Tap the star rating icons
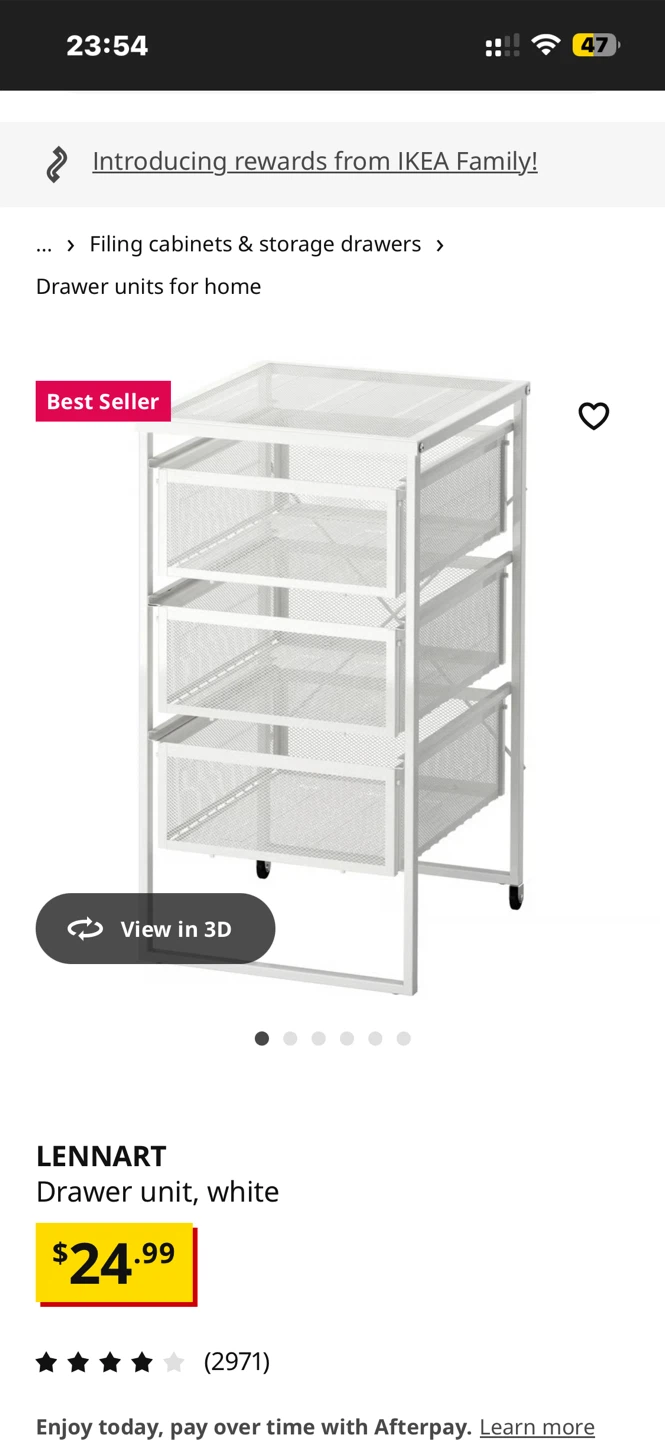Viewport: 665px width, 1440px height. point(110,1362)
